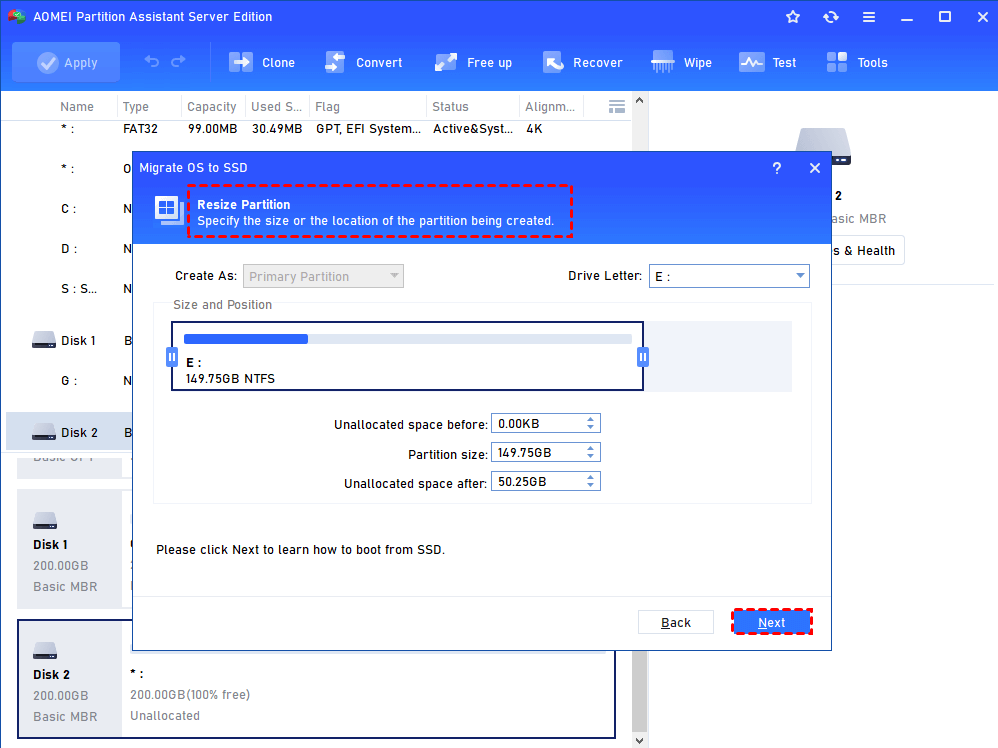Click the help question mark in dialog

(x=777, y=168)
